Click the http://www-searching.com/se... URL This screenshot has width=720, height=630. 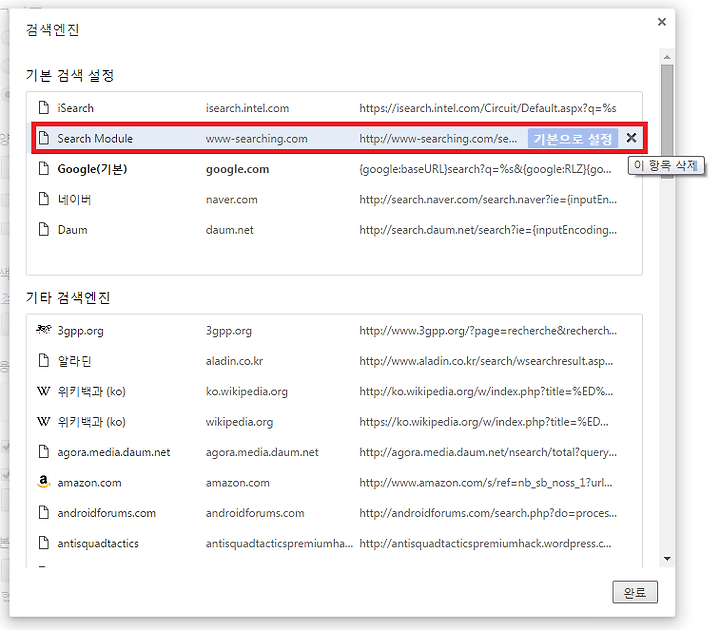tap(438, 139)
